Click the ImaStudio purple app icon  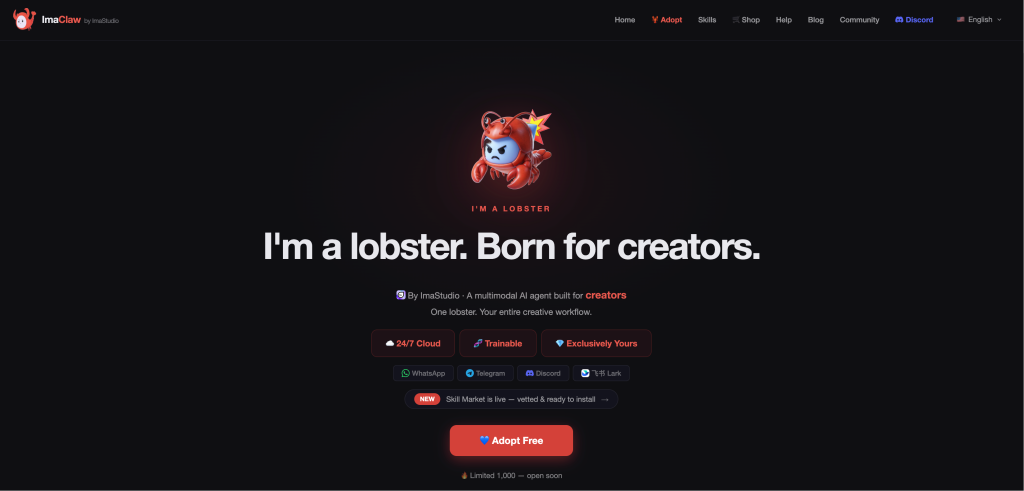click(401, 295)
